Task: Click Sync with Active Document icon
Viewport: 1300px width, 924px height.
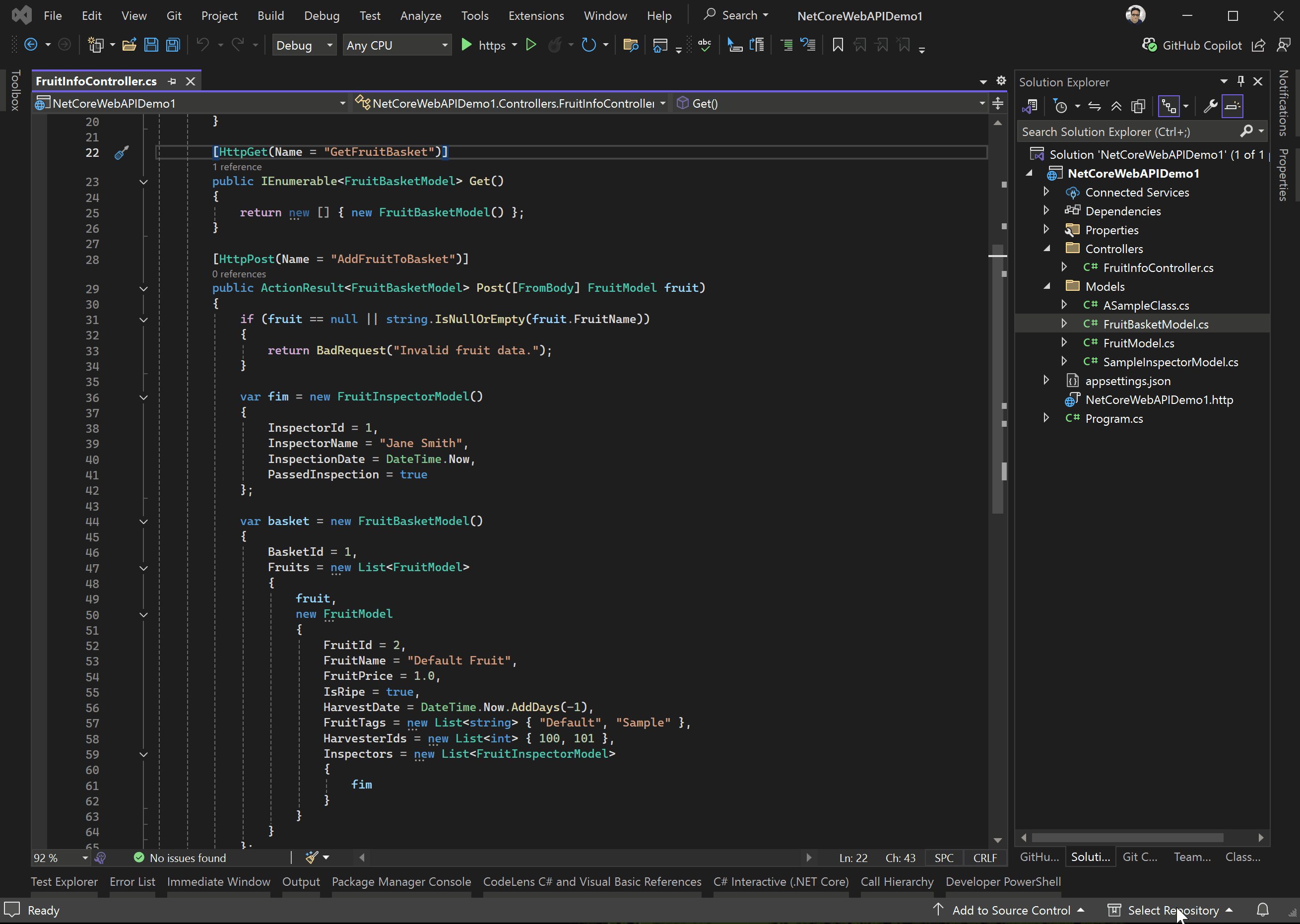Action: (x=1094, y=106)
